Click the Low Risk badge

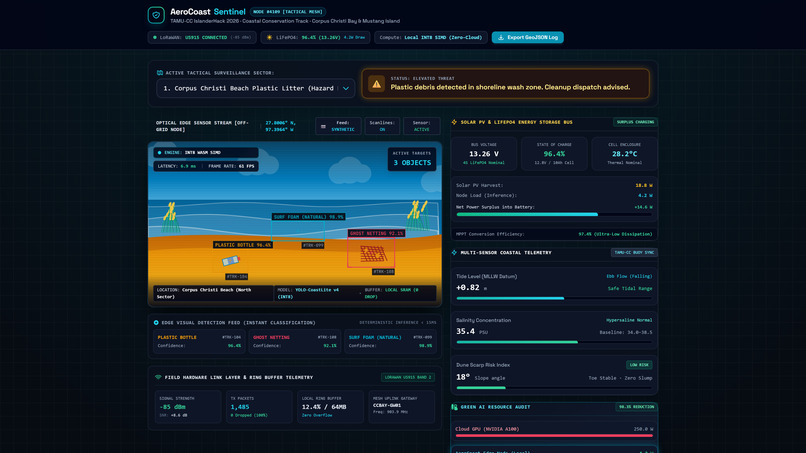(639, 365)
